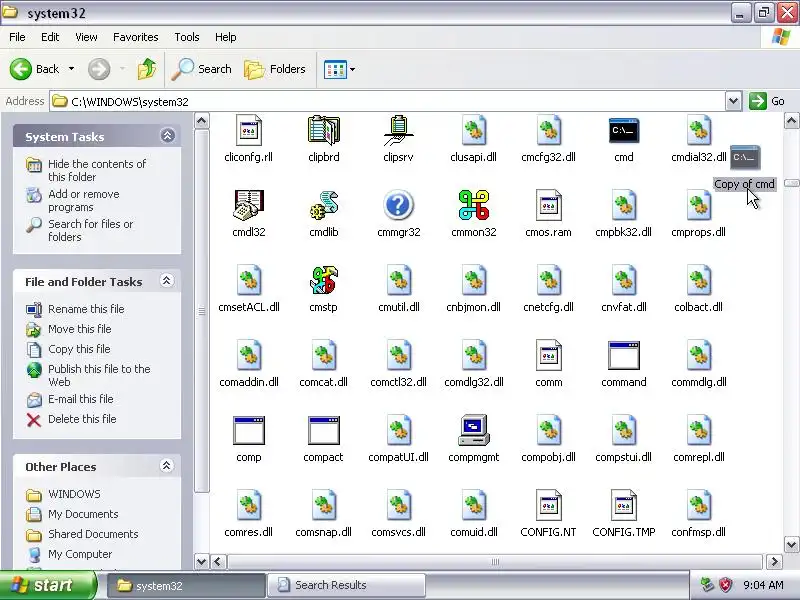
Task: Select the clipbrd clipboard viewer icon
Action: pyautogui.click(x=323, y=130)
